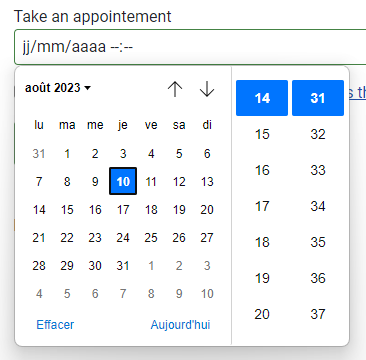The width and height of the screenshot is (366, 360).
Task: Focus the jj/mm/aaaa date-time input field
Action: pyautogui.click(x=190, y=47)
